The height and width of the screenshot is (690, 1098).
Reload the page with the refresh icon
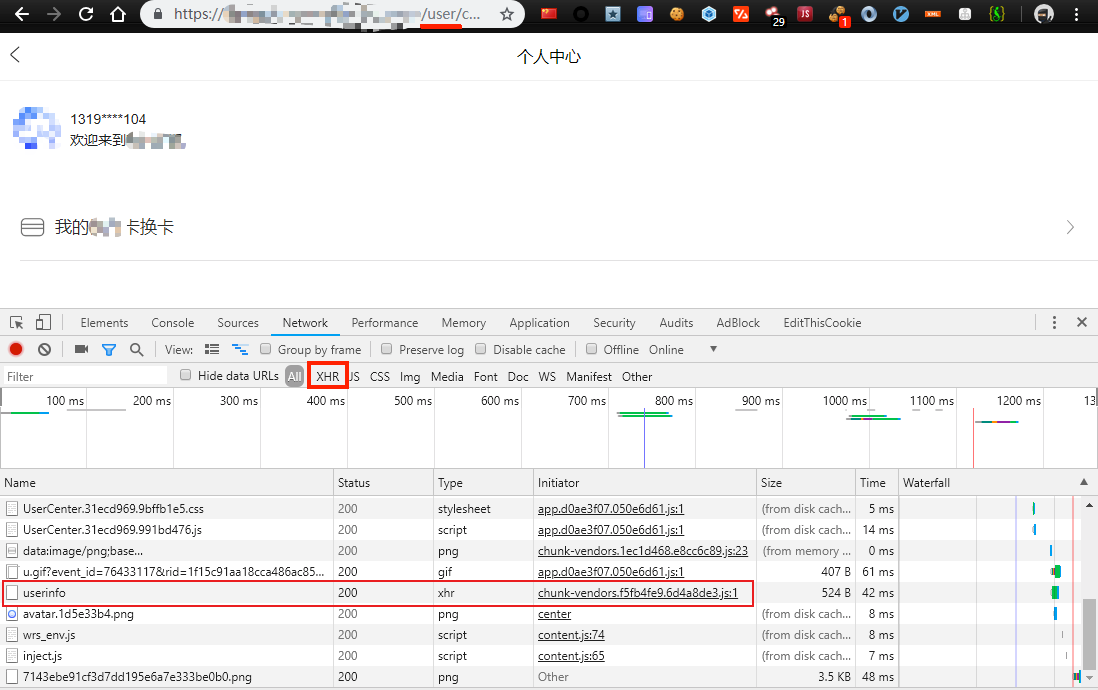(x=85, y=14)
